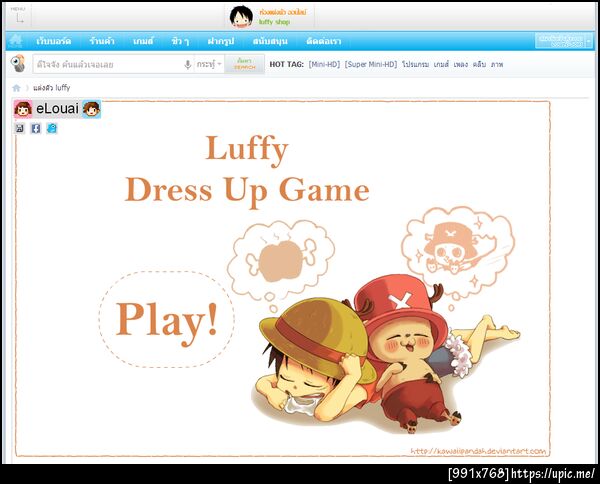600x484 pixels.
Task: Share via the Twitter bird icon
Action: (x=52, y=128)
